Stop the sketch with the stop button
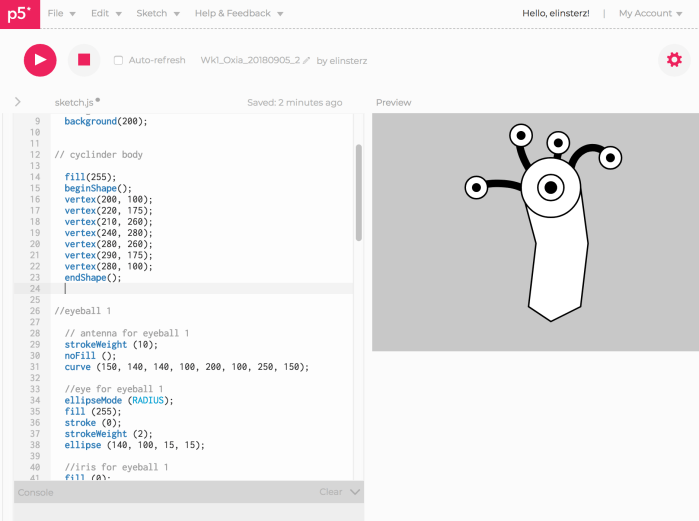This screenshot has width=699, height=521. 84,60
